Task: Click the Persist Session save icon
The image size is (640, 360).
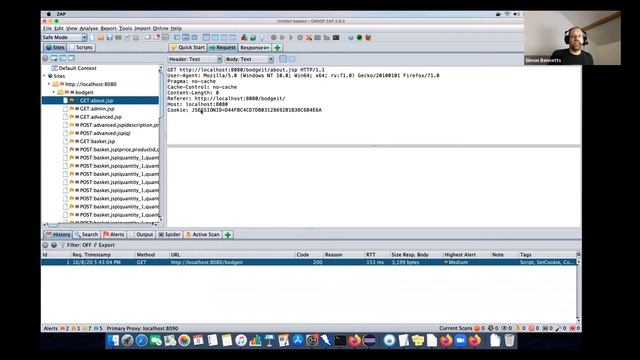Action: [109, 38]
